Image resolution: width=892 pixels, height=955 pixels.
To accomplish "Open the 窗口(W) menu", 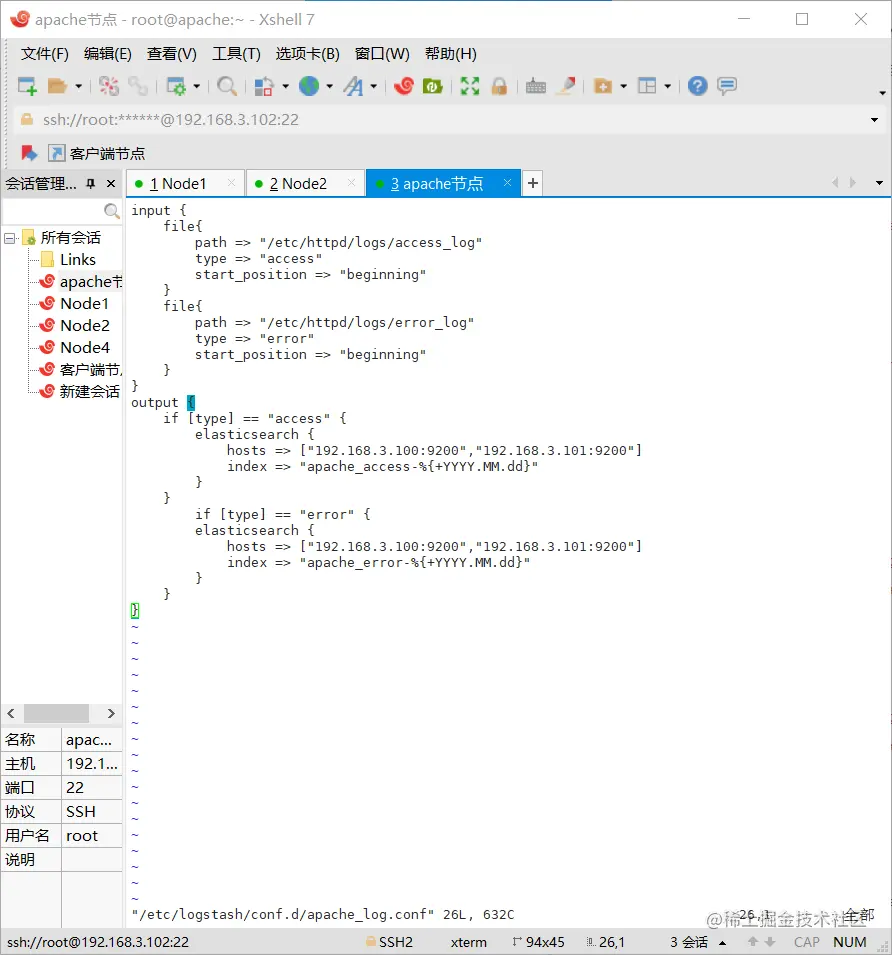I will pyautogui.click(x=382, y=54).
